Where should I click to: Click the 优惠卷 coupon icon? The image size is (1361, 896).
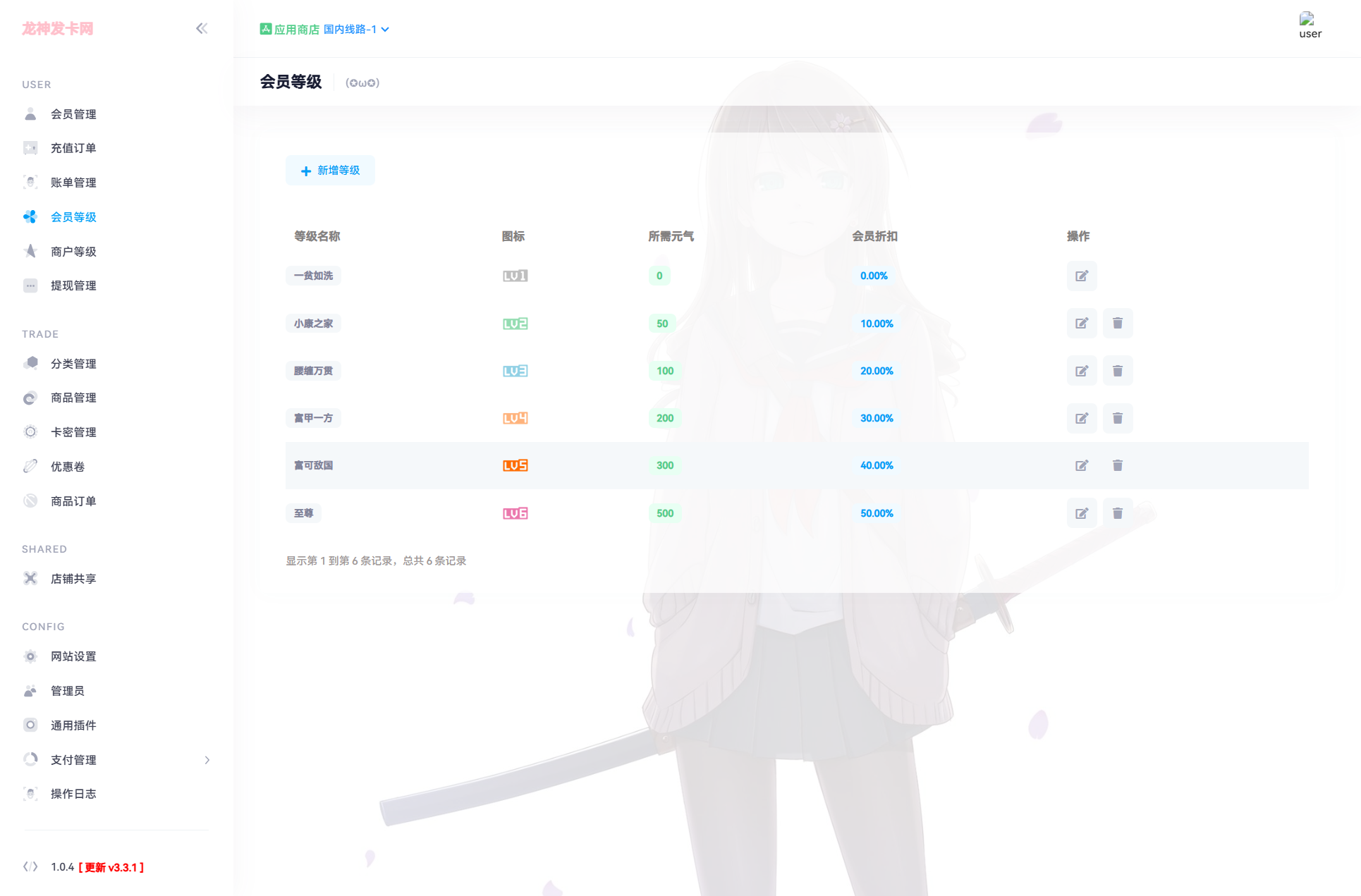pyautogui.click(x=30, y=465)
